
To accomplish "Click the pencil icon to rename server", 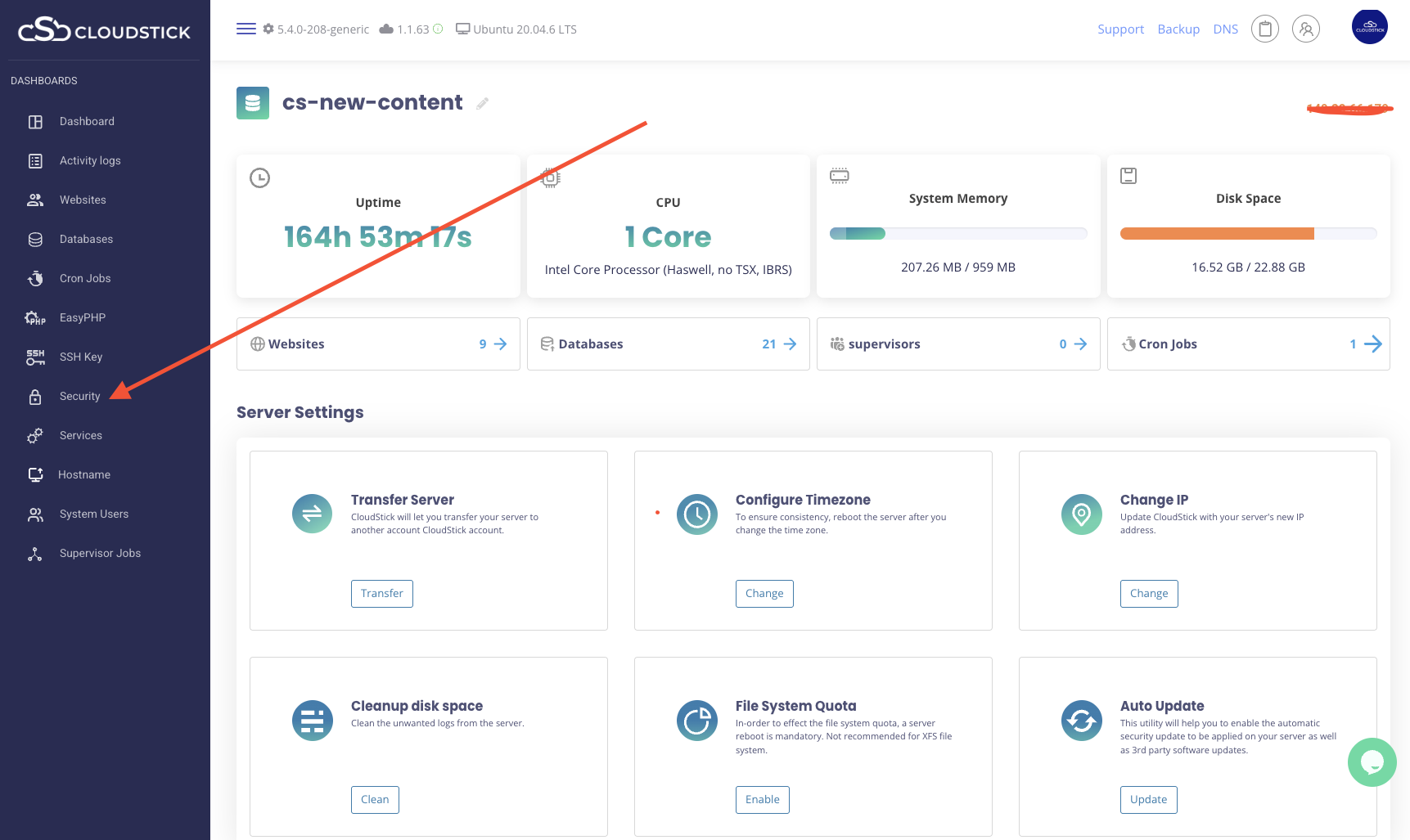I will click(x=483, y=103).
